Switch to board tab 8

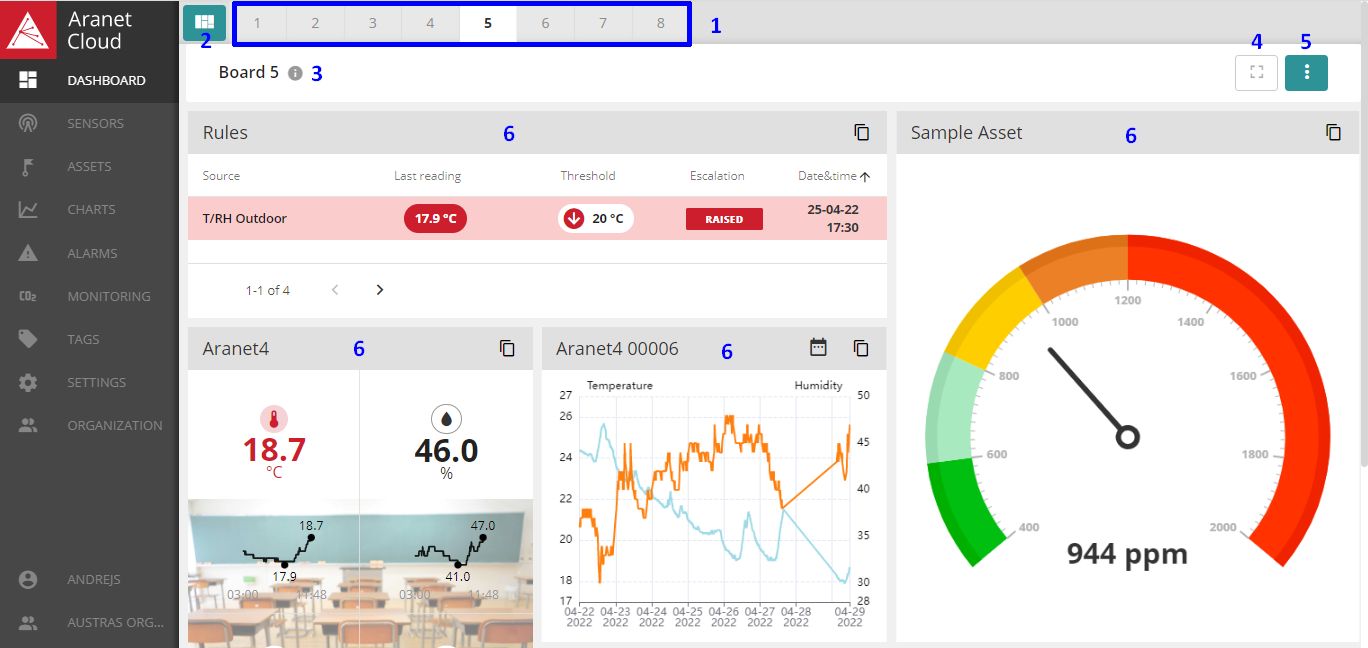pyautogui.click(x=661, y=23)
